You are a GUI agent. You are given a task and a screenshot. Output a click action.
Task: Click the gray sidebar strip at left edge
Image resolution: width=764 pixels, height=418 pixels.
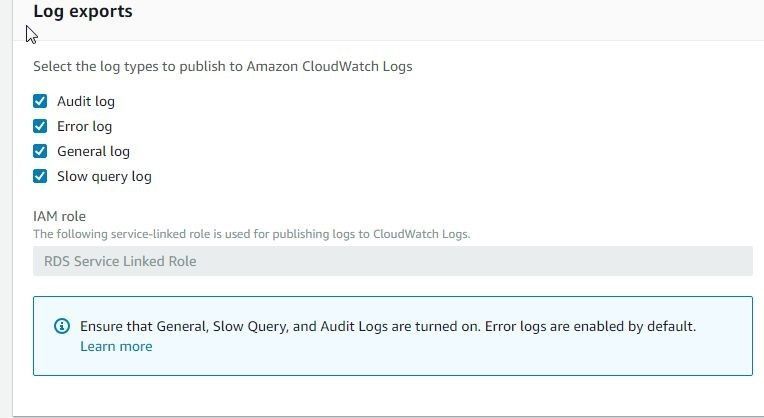(6, 209)
